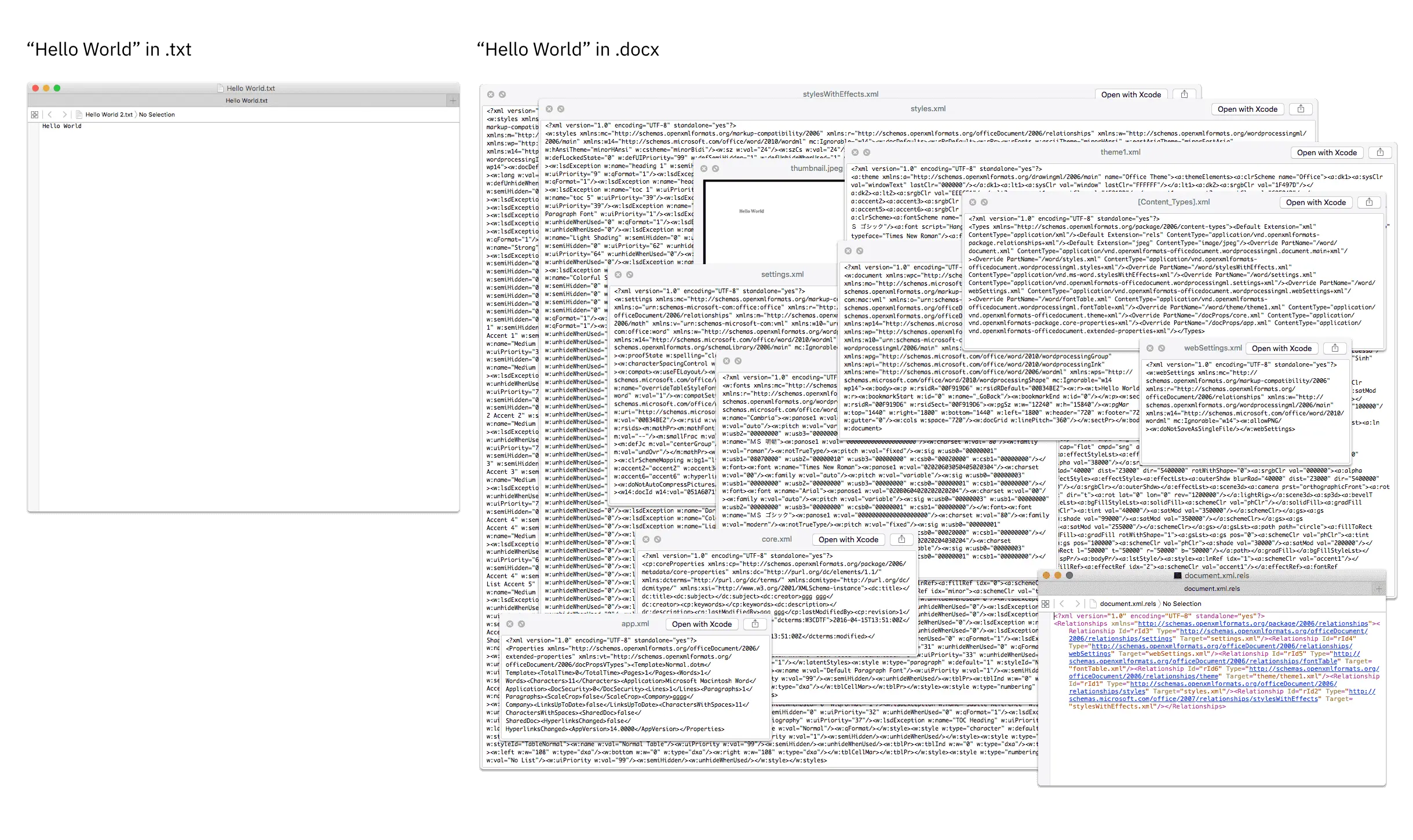Close the app.xml preview window
Screen dimensions: 1413x840
point(510,624)
